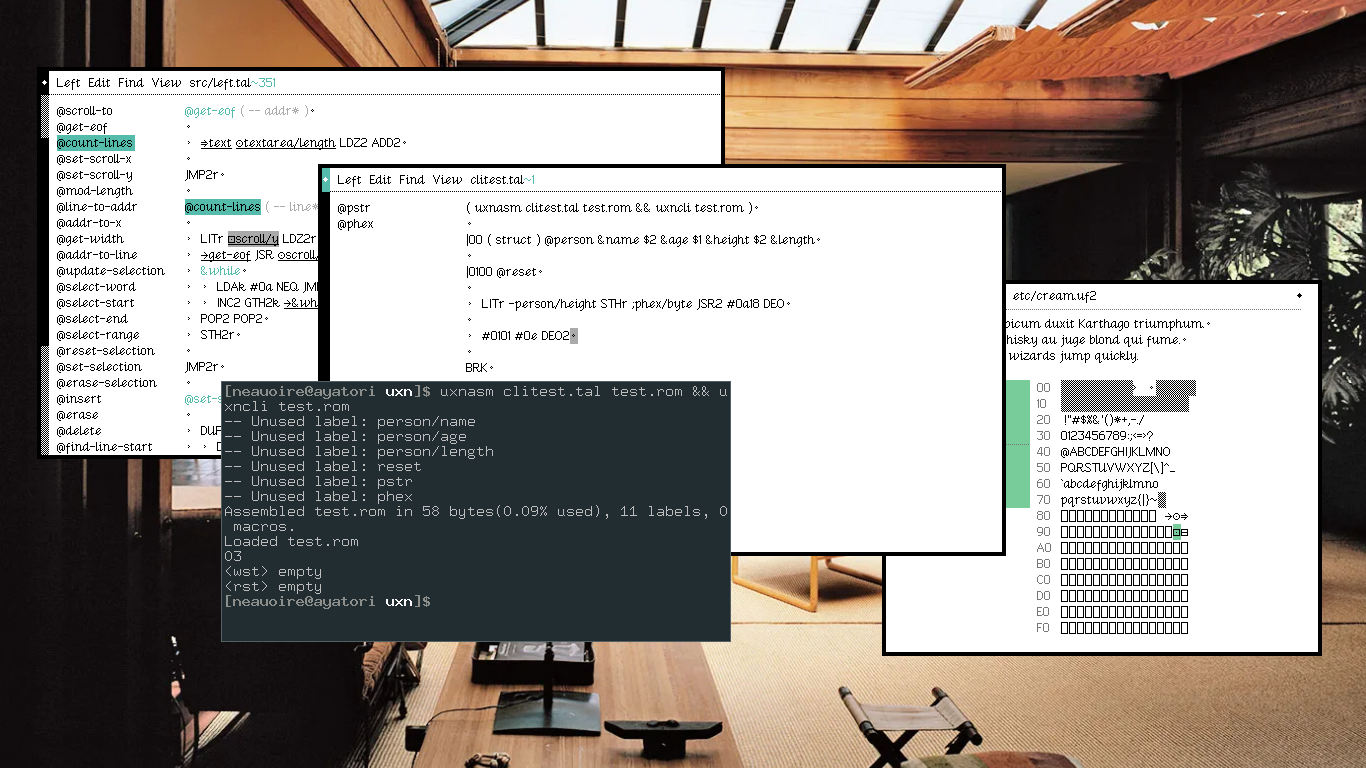Screen dimensions: 1366x768
Task: Select the @pstr label in clitest.tal
Action: point(353,208)
